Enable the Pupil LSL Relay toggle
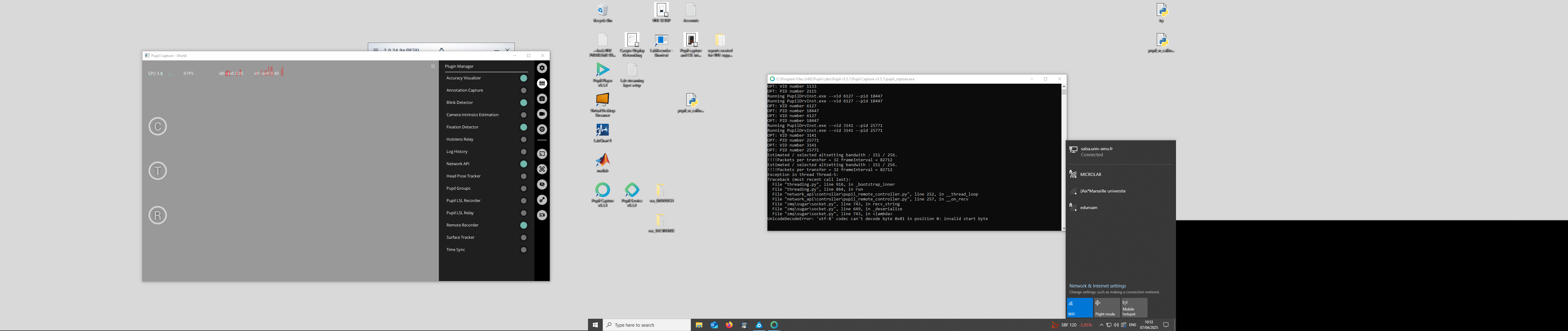The height and width of the screenshot is (331, 1568). (x=523, y=213)
